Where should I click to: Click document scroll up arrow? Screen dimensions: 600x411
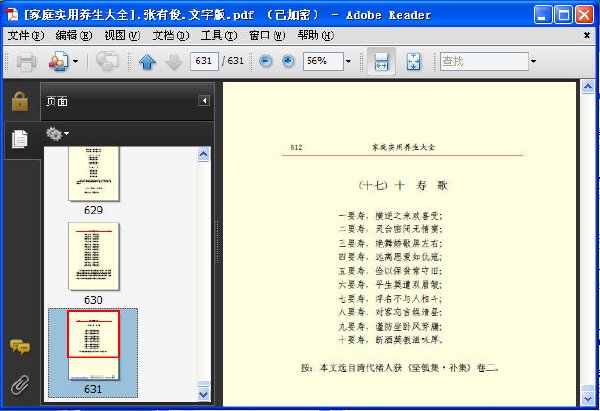coord(587,87)
